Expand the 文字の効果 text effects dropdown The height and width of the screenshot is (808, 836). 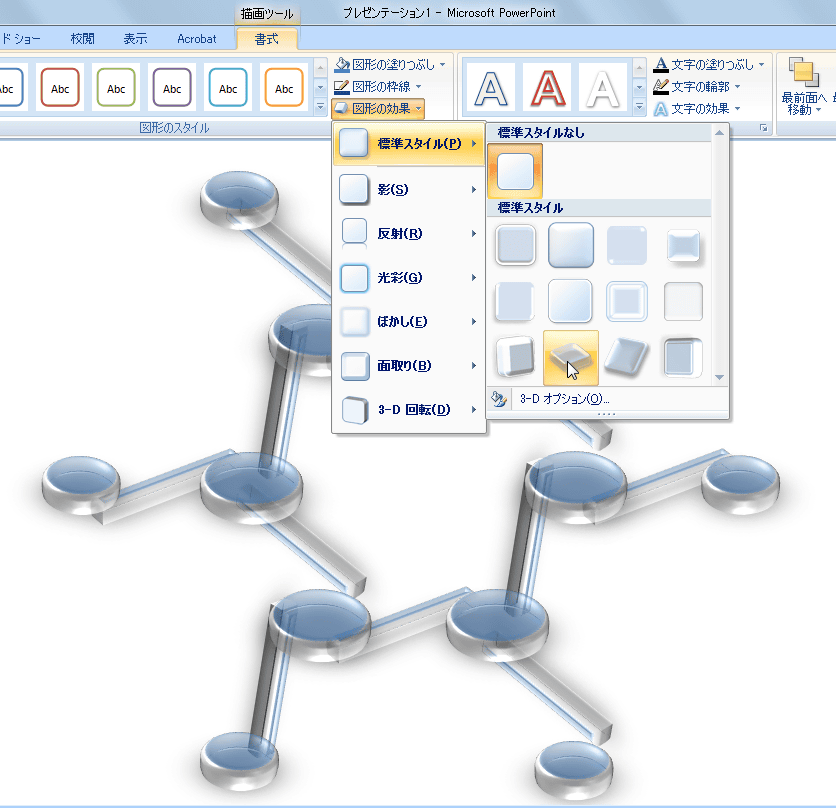click(738, 109)
